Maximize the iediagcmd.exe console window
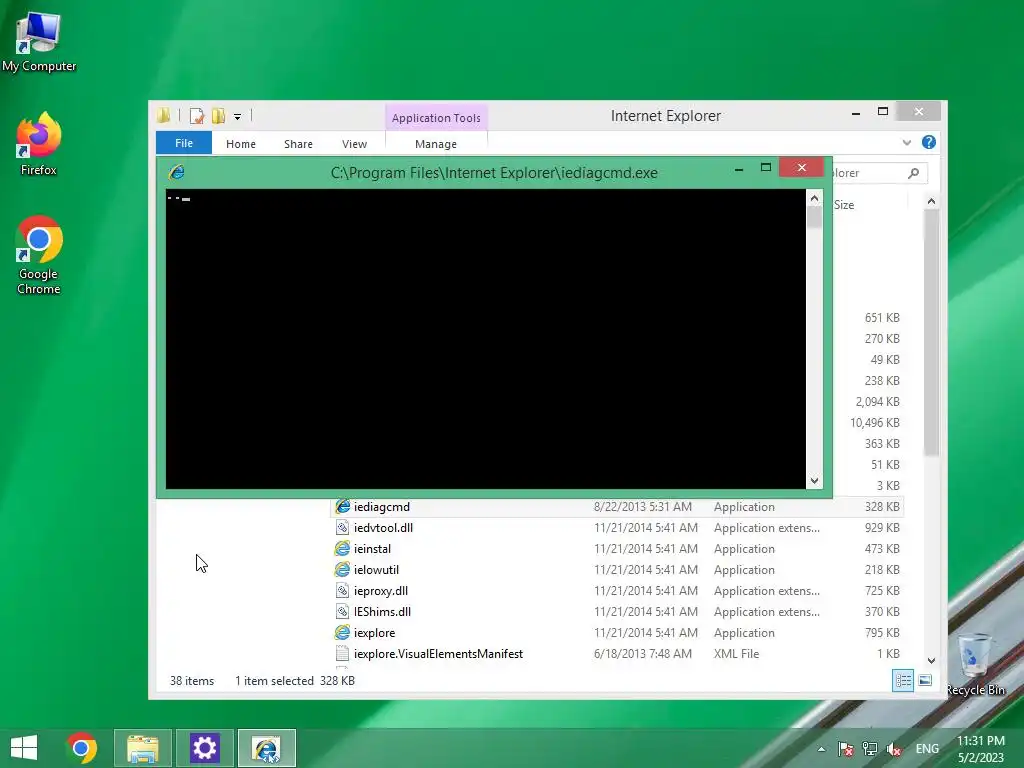The image size is (1024, 768). click(766, 168)
